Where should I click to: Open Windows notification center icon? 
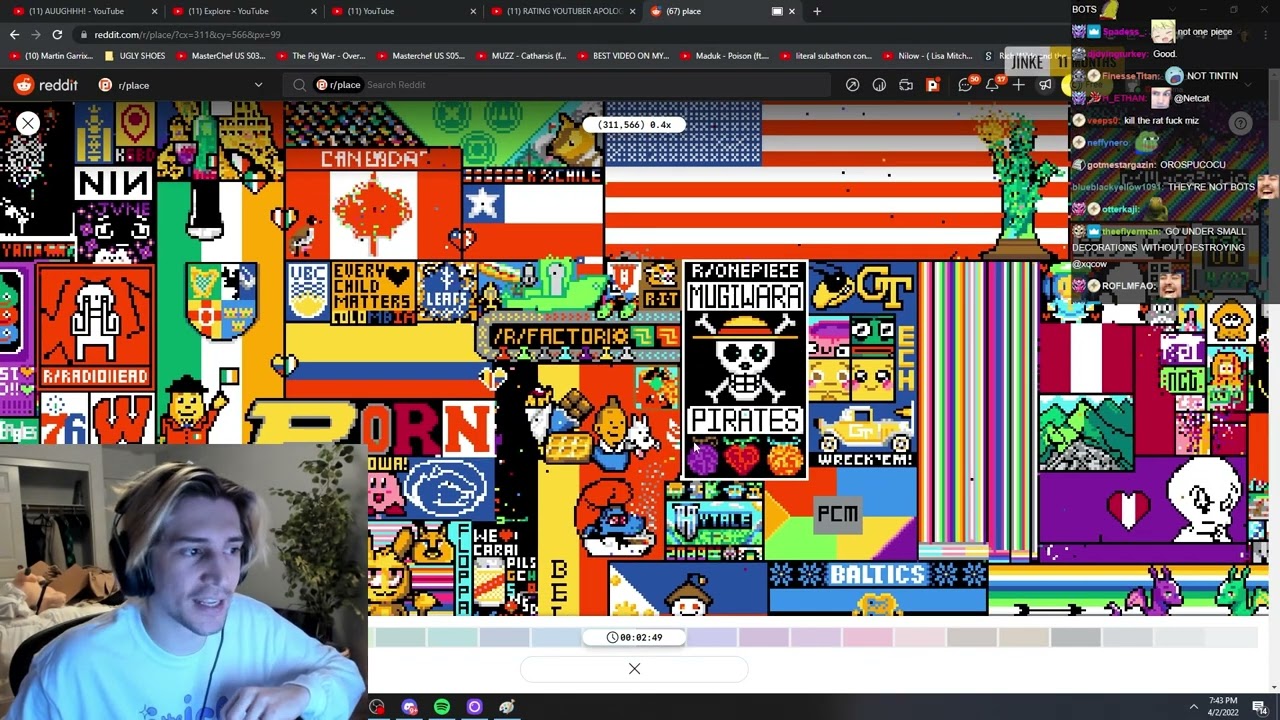pos(1259,707)
